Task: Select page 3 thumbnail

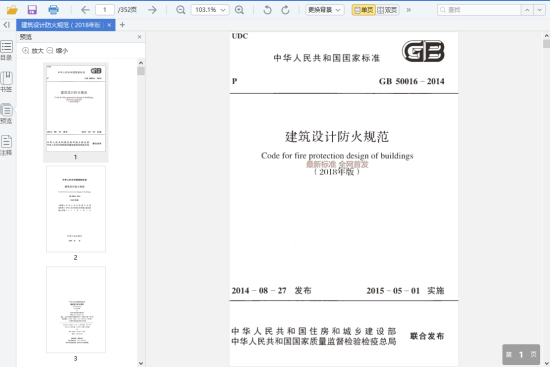Action: click(76, 309)
